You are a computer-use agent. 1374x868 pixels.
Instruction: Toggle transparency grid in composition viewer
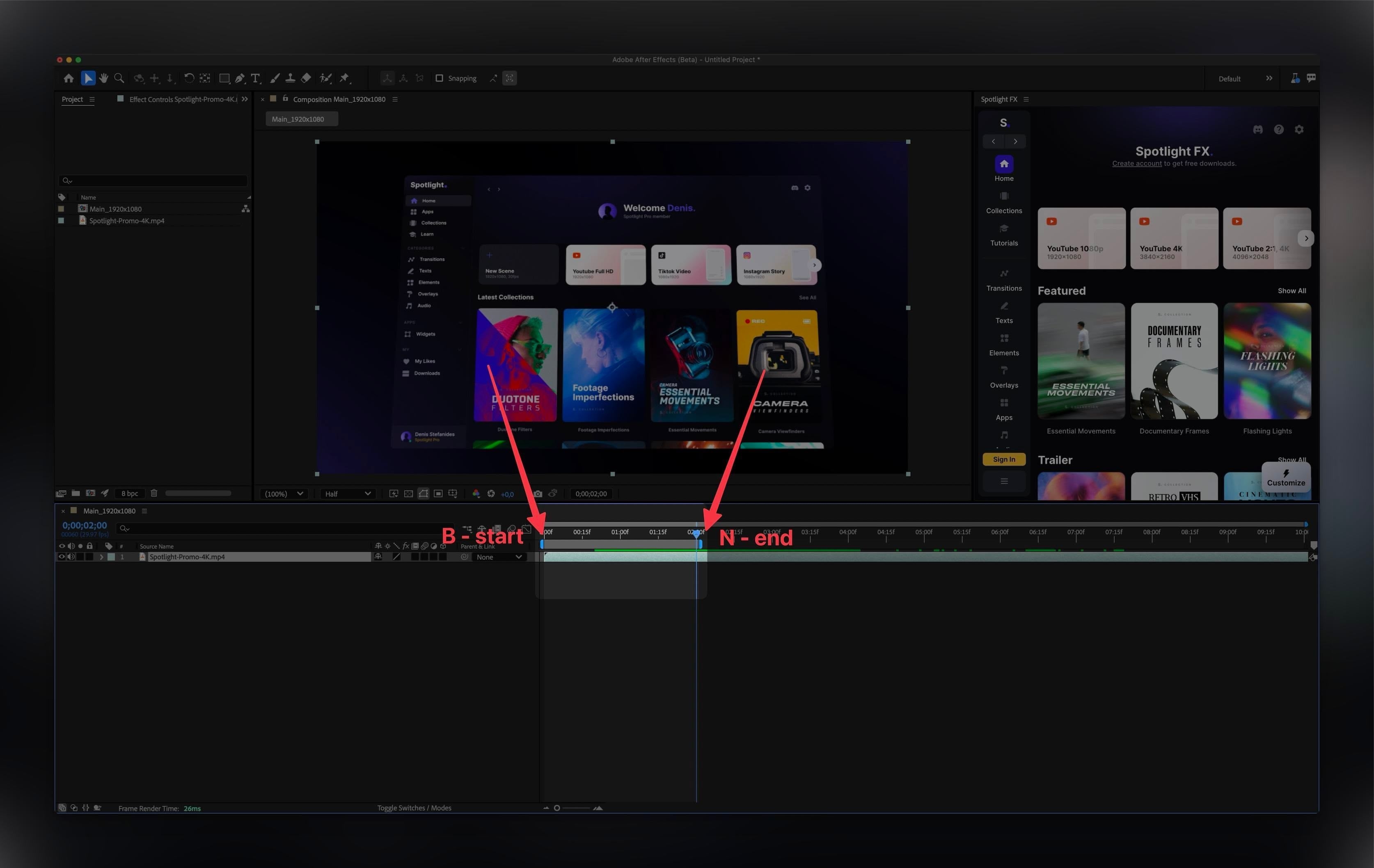click(x=409, y=494)
